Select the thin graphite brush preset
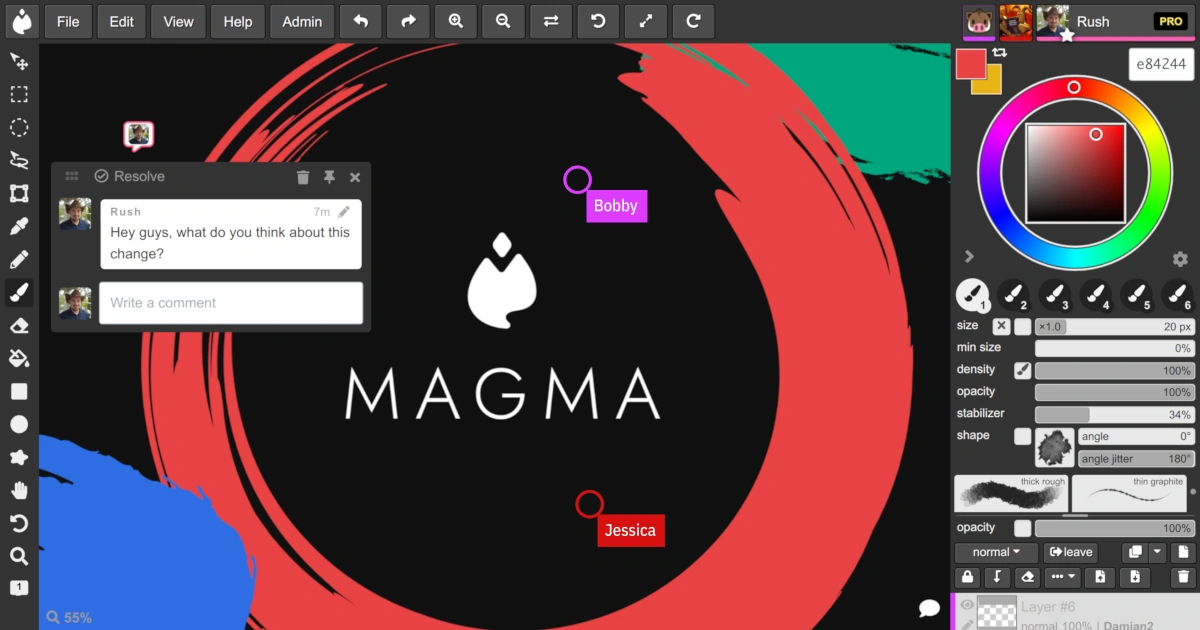The width and height of the screenshot is (1200, 630). point(1129,491)
